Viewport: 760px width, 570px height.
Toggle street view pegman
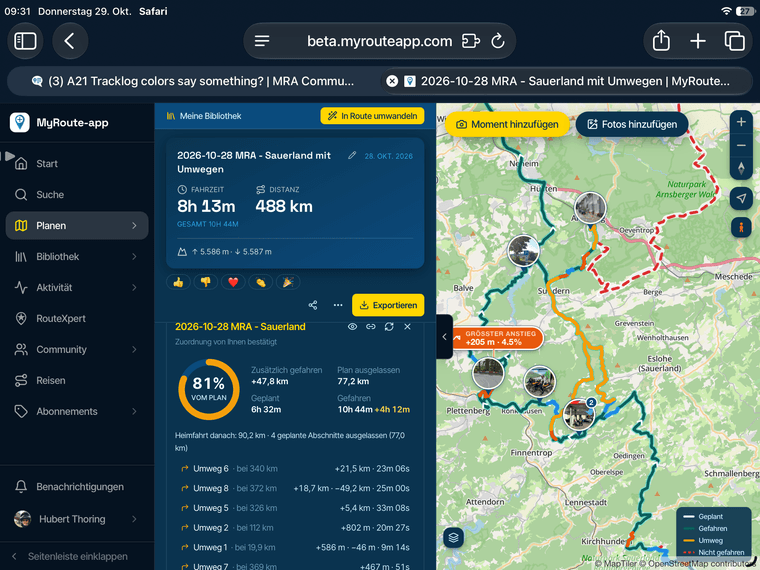tap(741, 227)
